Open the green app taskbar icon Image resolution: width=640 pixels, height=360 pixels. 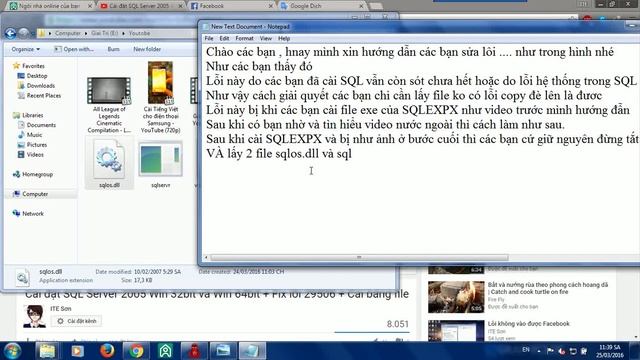[x=165, y=351]
